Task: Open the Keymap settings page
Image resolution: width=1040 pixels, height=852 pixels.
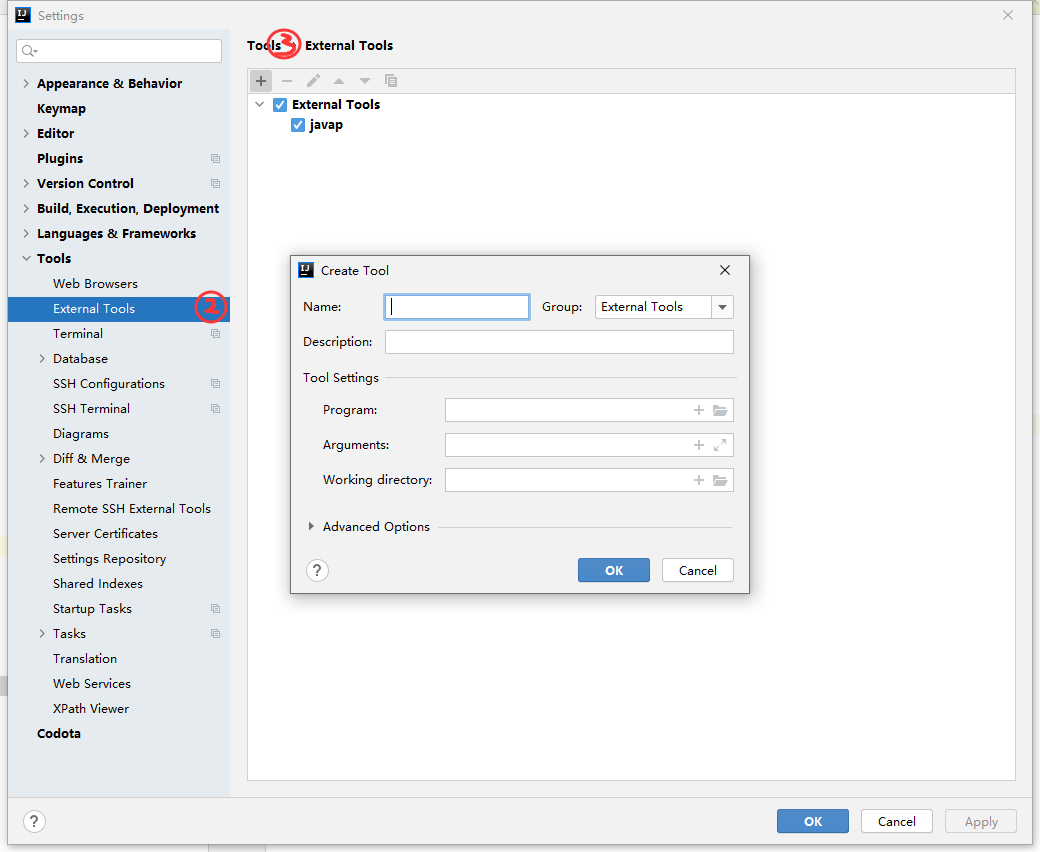Action: [x=61, y=109]
